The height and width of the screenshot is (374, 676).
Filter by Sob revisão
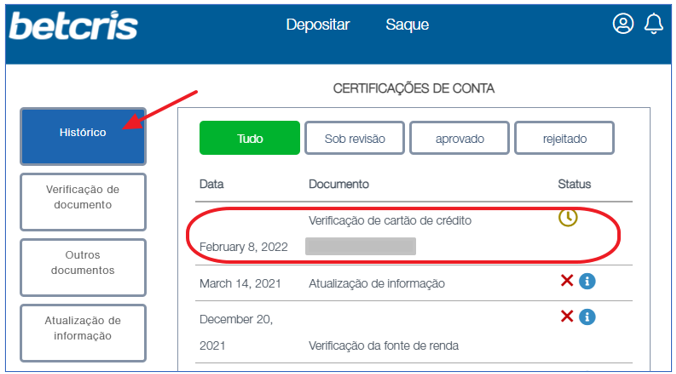tap(354, 138)
